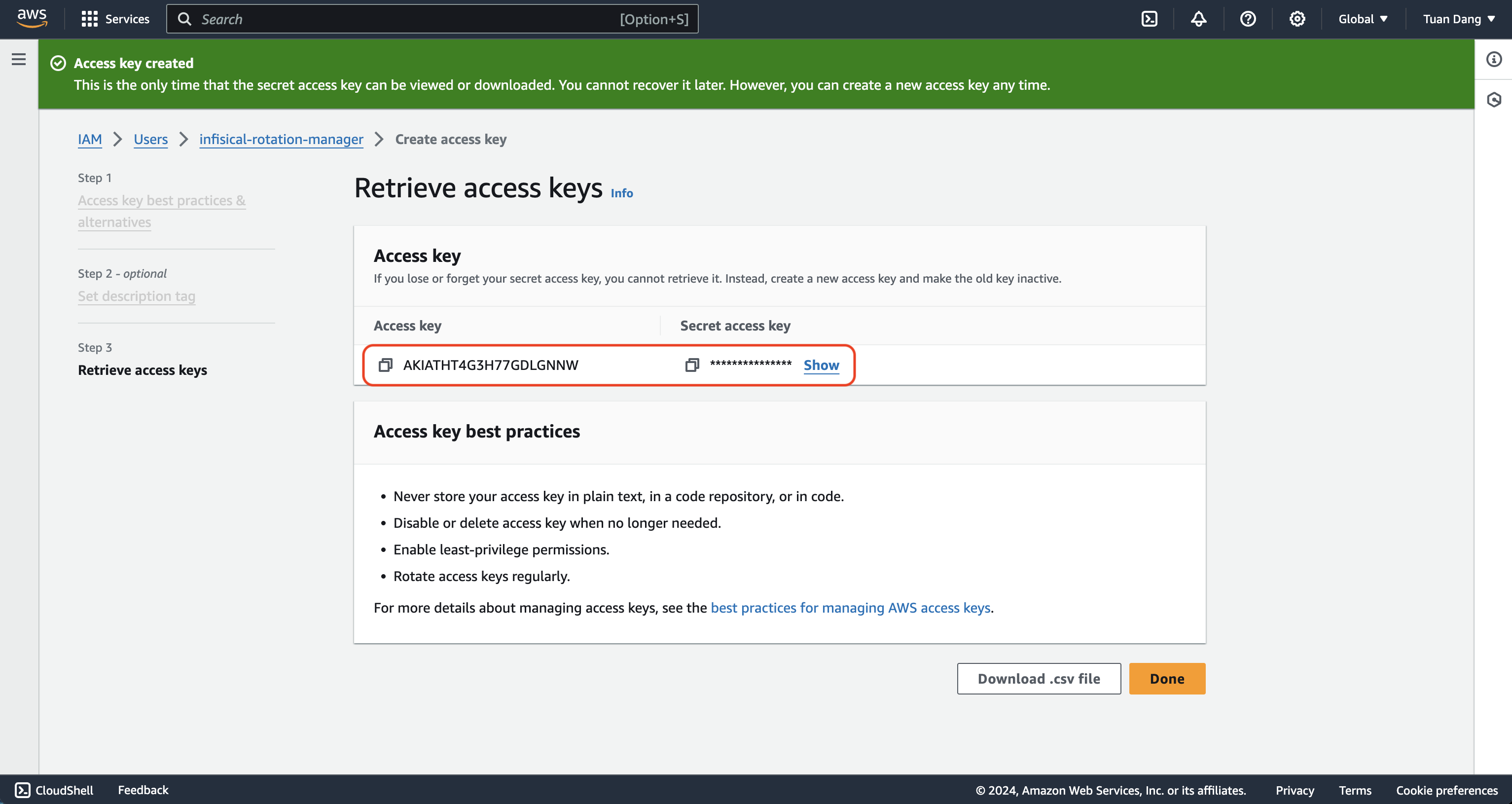Click the Services label in top bar
Viewport: 1512px width, 804px height.
coord(127,19)
